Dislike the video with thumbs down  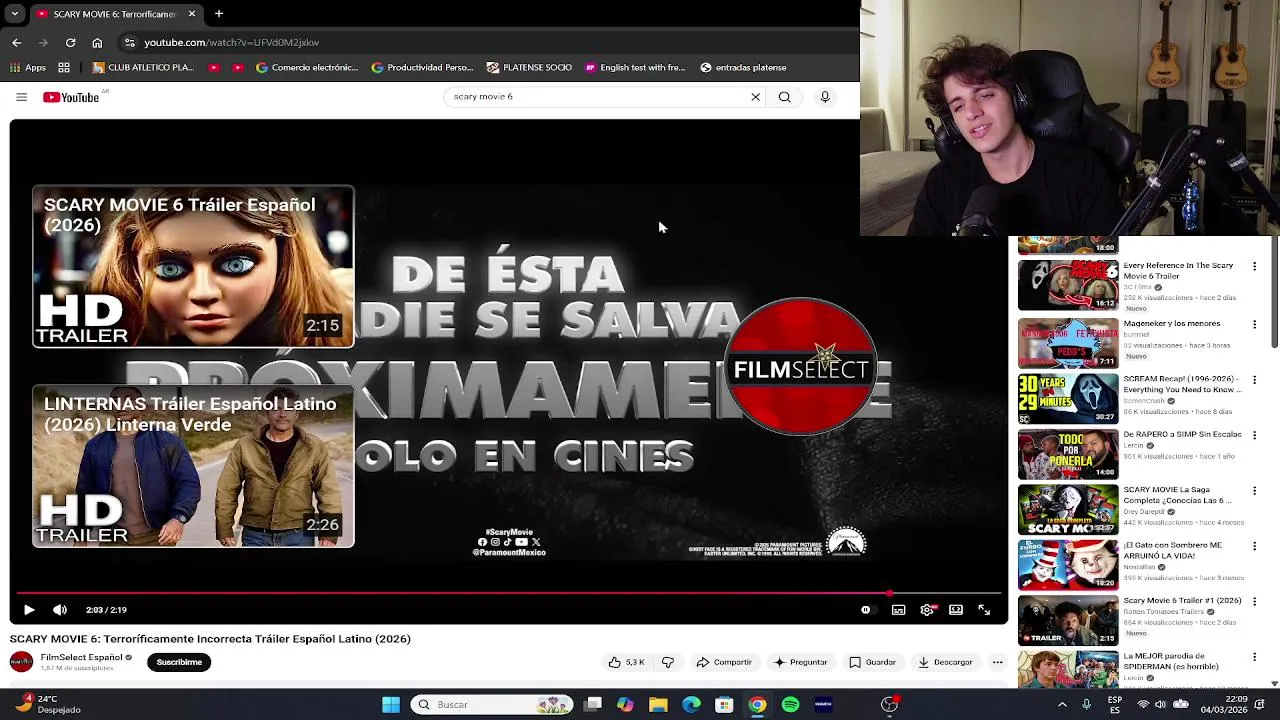[668, 662]
